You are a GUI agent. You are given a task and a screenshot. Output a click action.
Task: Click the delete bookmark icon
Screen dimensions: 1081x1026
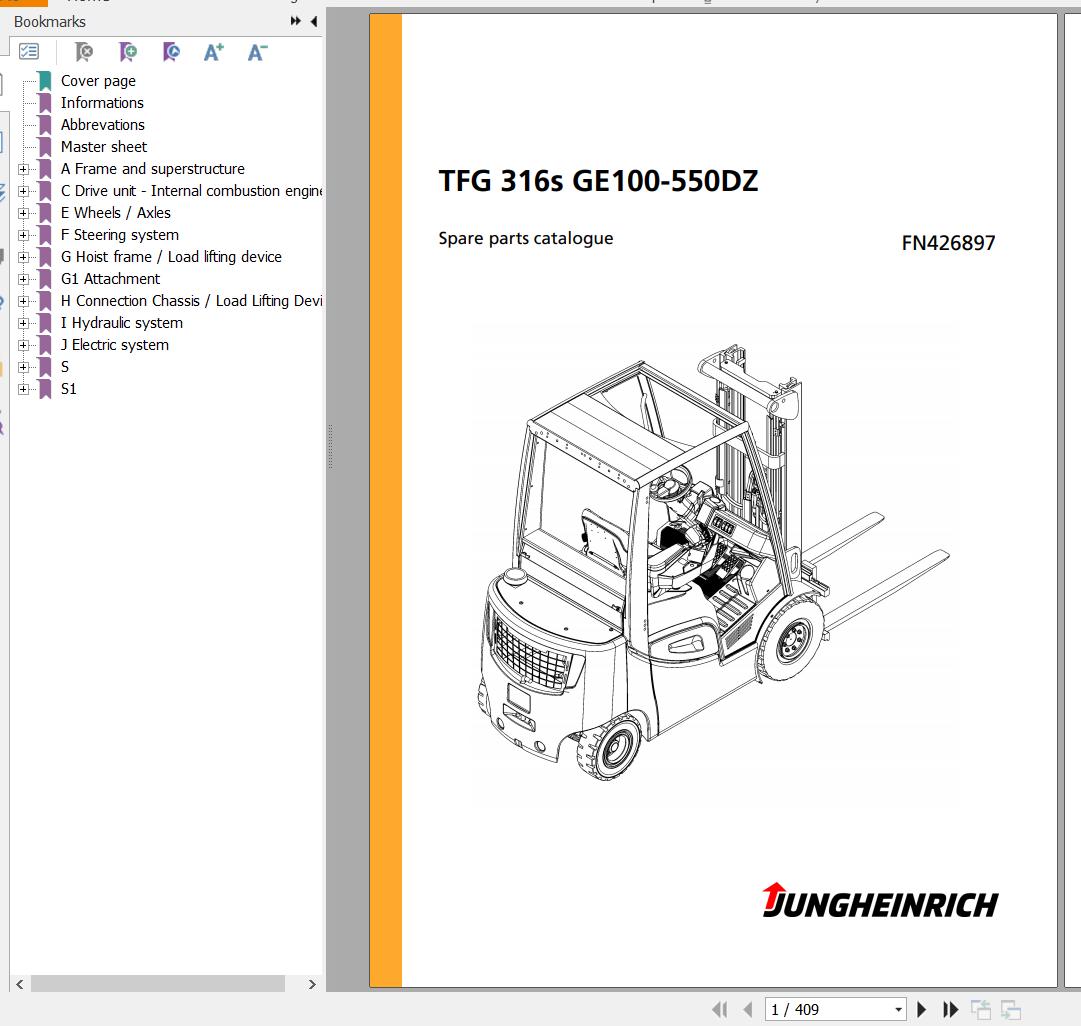tap(84, 52)
